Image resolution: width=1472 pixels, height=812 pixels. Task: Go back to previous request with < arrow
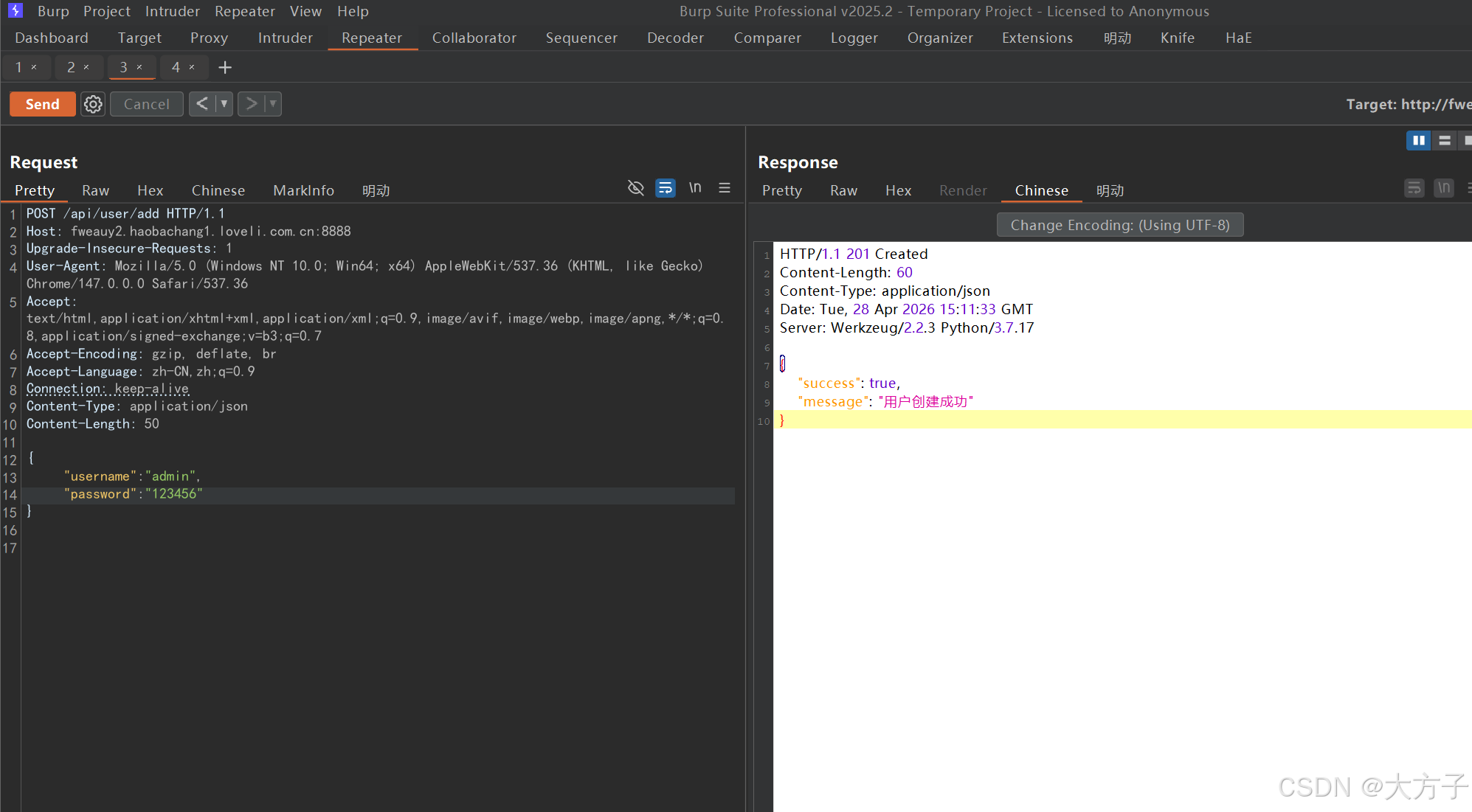click(202, 104)
